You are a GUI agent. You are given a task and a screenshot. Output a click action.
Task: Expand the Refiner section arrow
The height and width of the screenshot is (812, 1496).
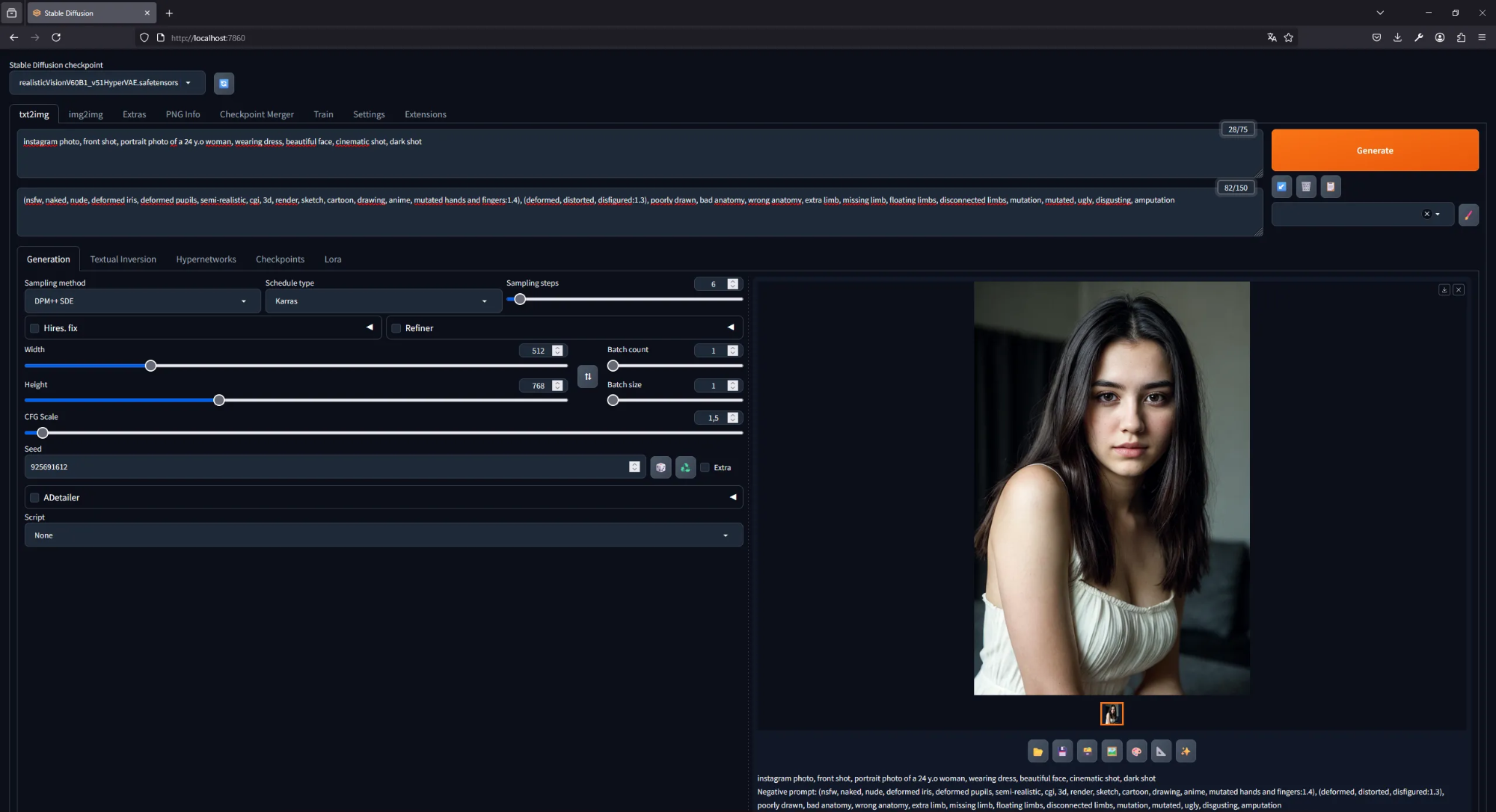731,327
